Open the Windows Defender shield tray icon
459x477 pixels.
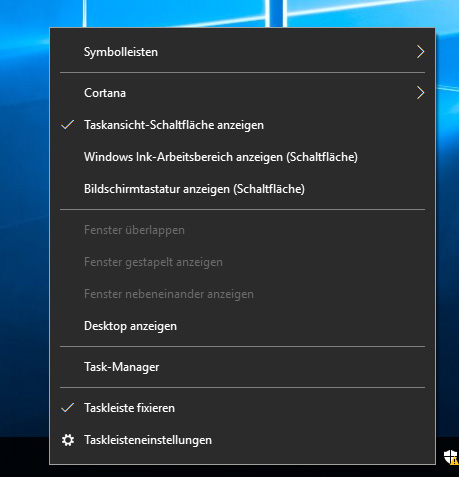[x=451, y=457]
